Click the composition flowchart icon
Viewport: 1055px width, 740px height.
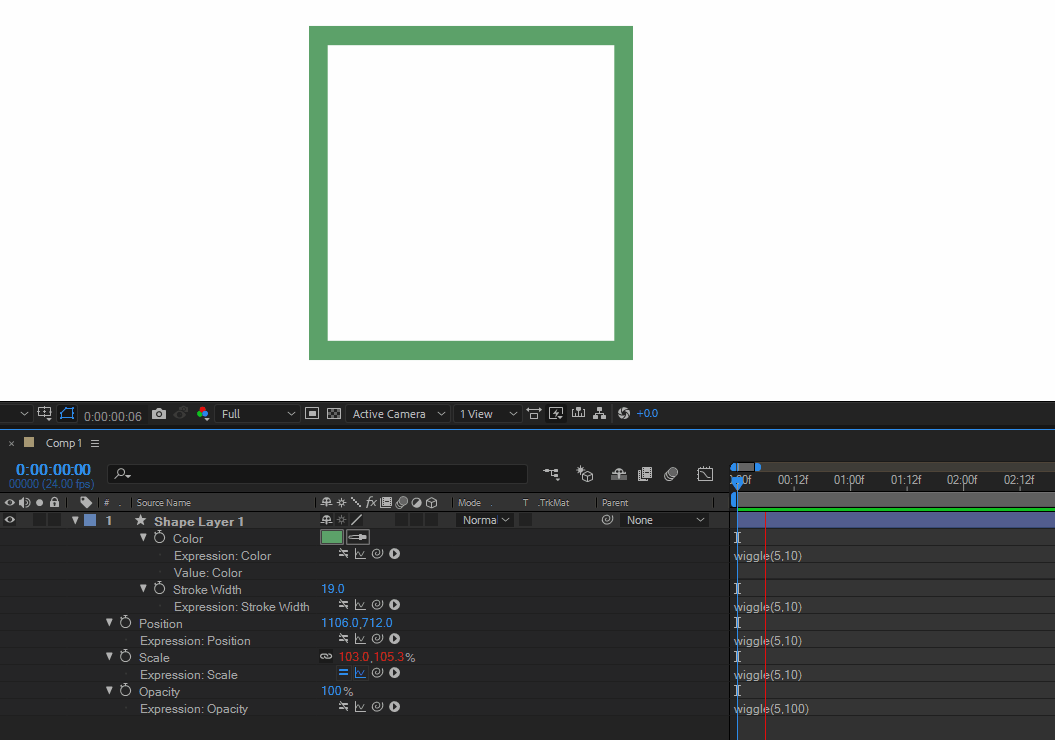pyautogui.click(x=599, y=414)
